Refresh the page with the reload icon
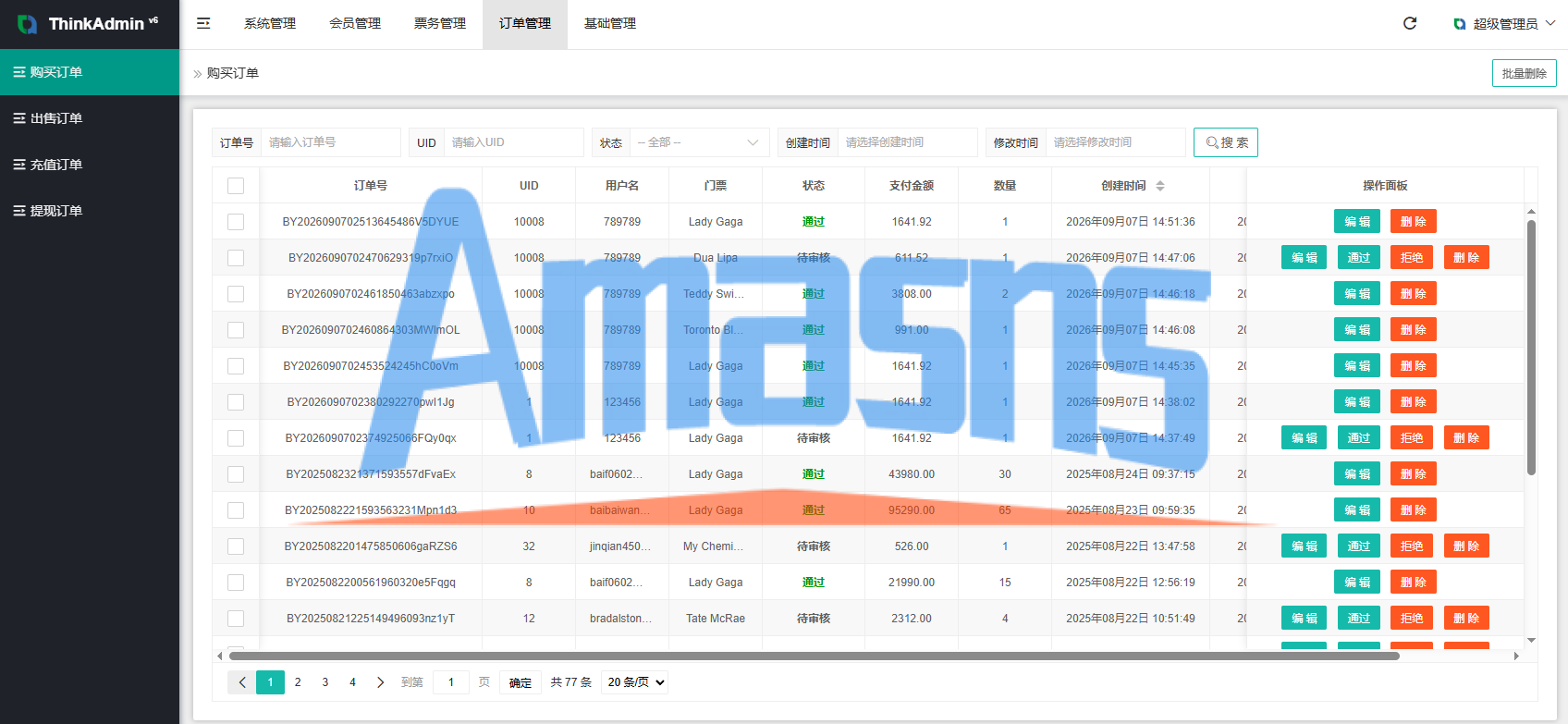The height and width of the screenshot is (724, 1568). 1410,23
